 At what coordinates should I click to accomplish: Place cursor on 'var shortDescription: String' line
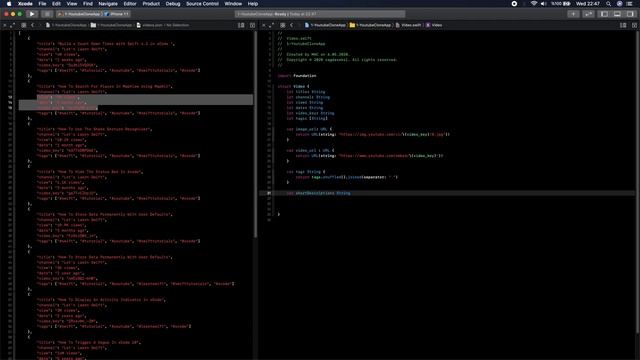coord(318,193)
